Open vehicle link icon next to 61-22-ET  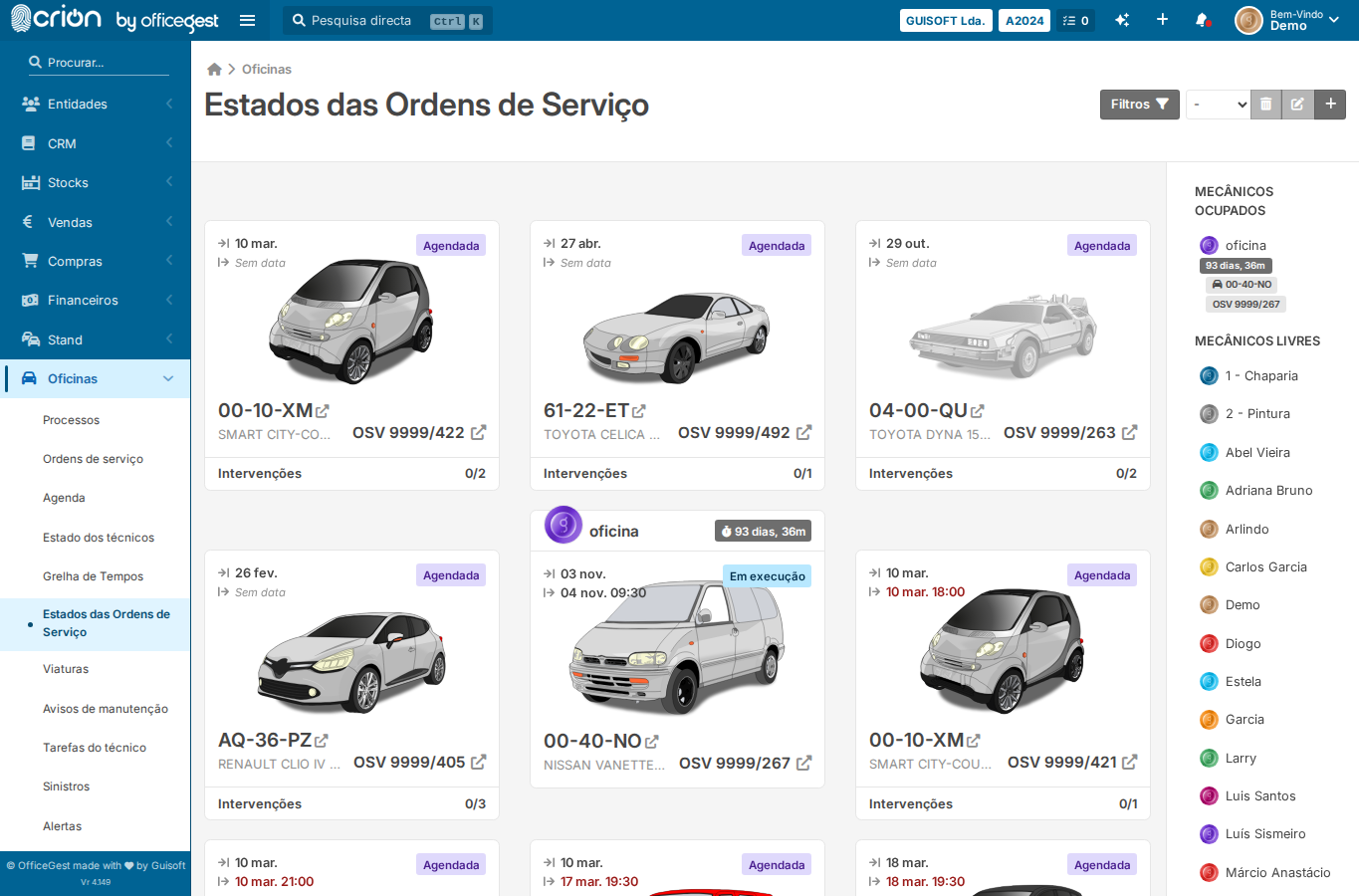coord(639,411)
